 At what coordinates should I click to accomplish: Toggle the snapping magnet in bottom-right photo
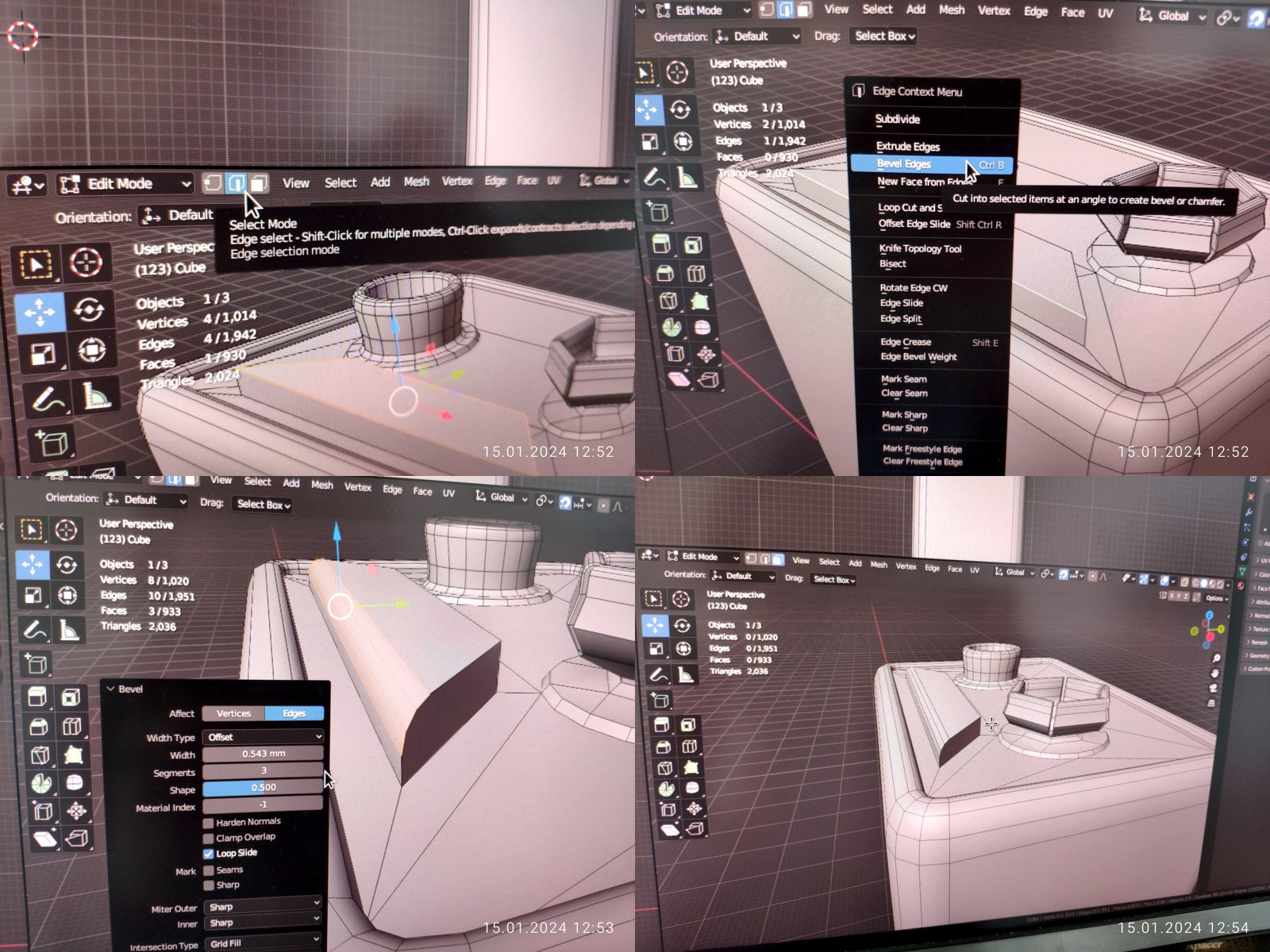(x=1064, y=574)
